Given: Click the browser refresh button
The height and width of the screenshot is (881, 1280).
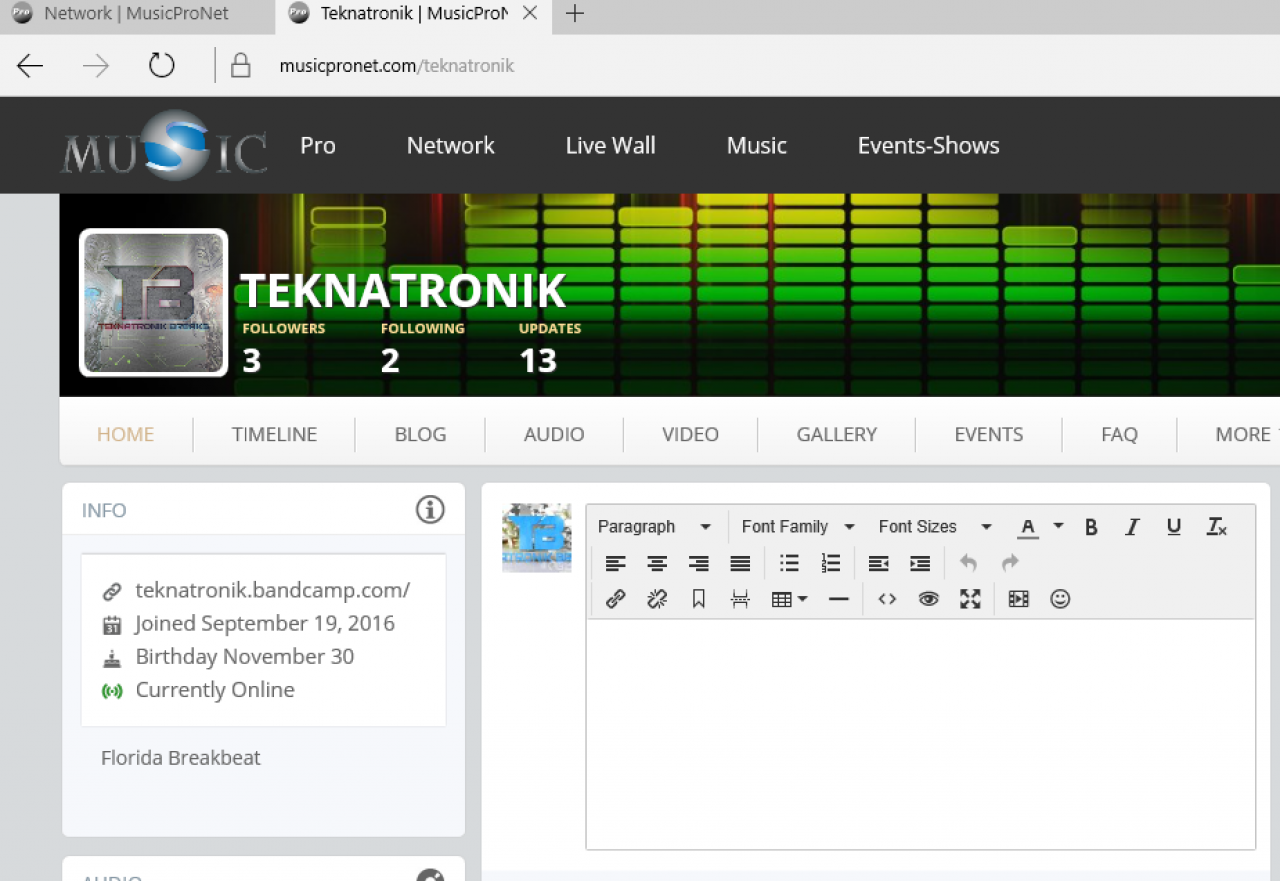Looking at the screenshot, I should pyautogui.click(x=161, y=66).
